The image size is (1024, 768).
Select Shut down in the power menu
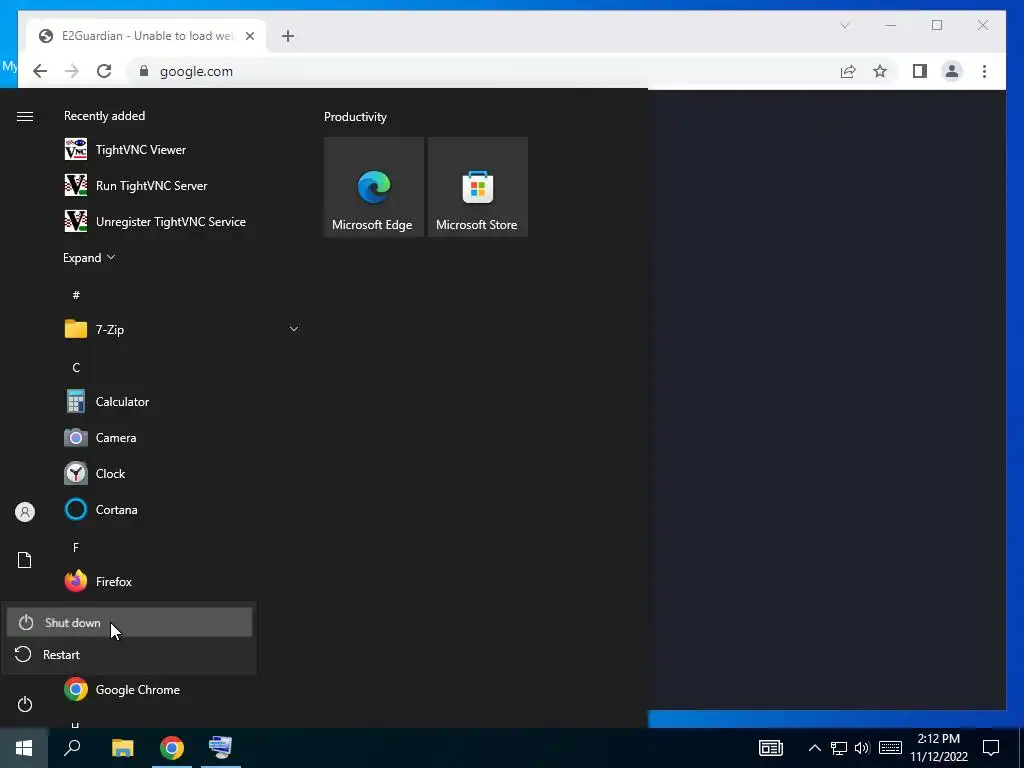129,622
